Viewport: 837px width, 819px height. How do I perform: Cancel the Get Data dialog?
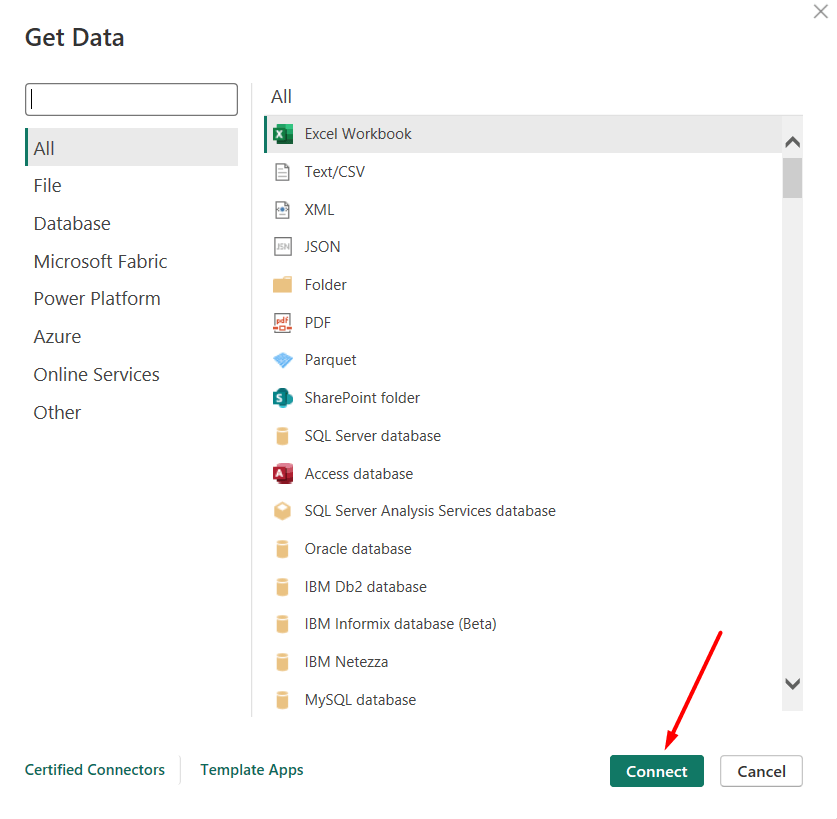pyautogui.click(x=761, y=771)
